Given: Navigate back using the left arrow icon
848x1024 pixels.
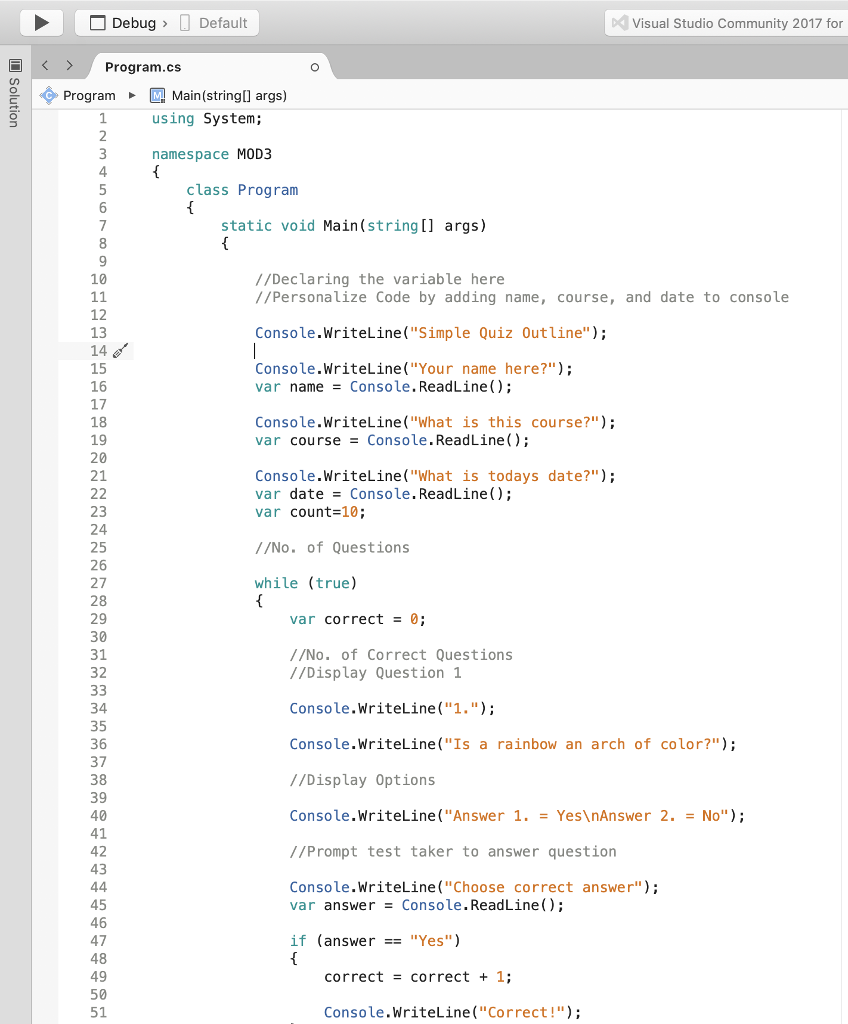Looking at the screenshot, I should [44, 64].
